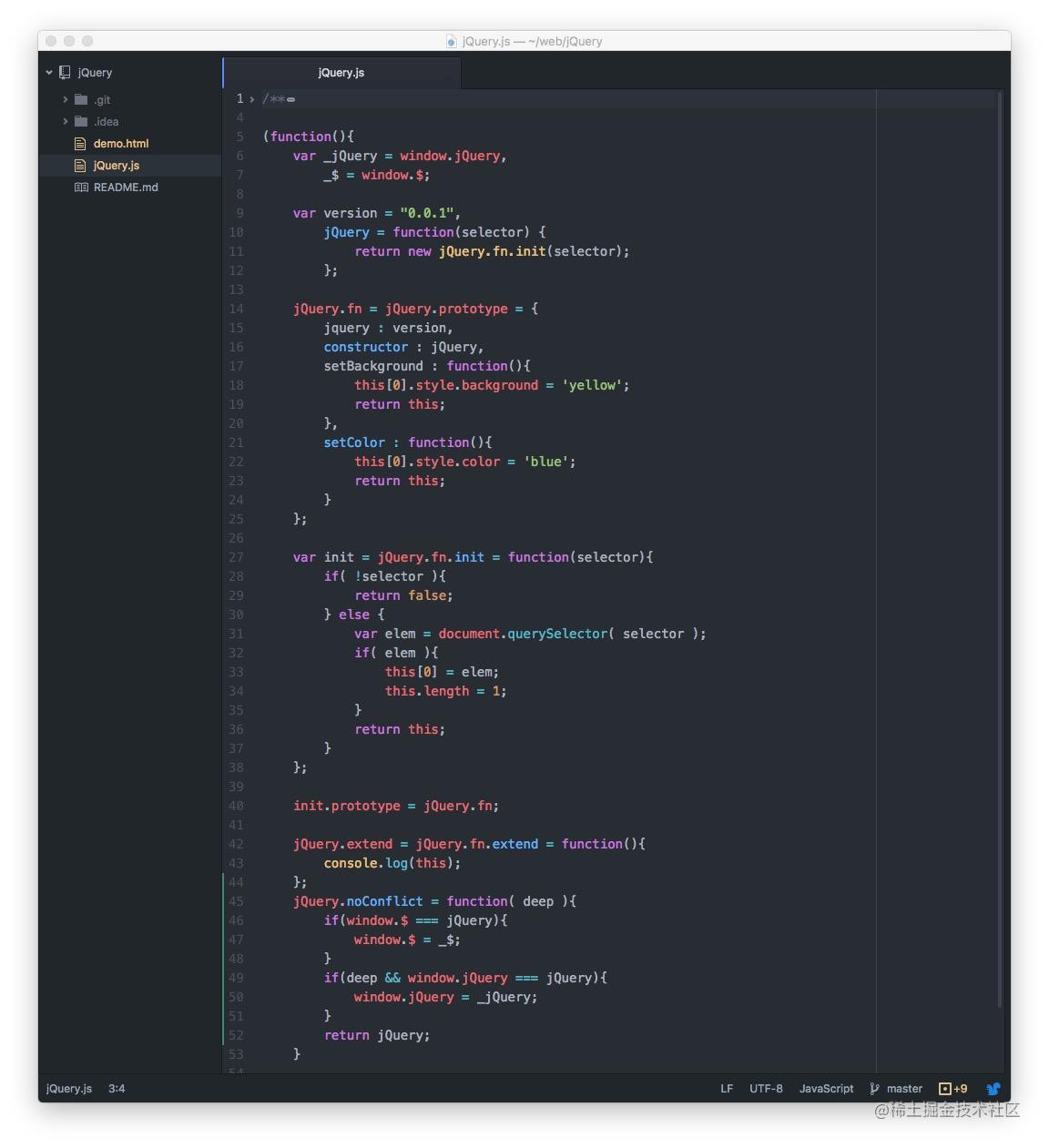The width and height of the screenshot is (1049, 1148).
Task: Click setBackground on line 17
Action: (x=373, y=366)
